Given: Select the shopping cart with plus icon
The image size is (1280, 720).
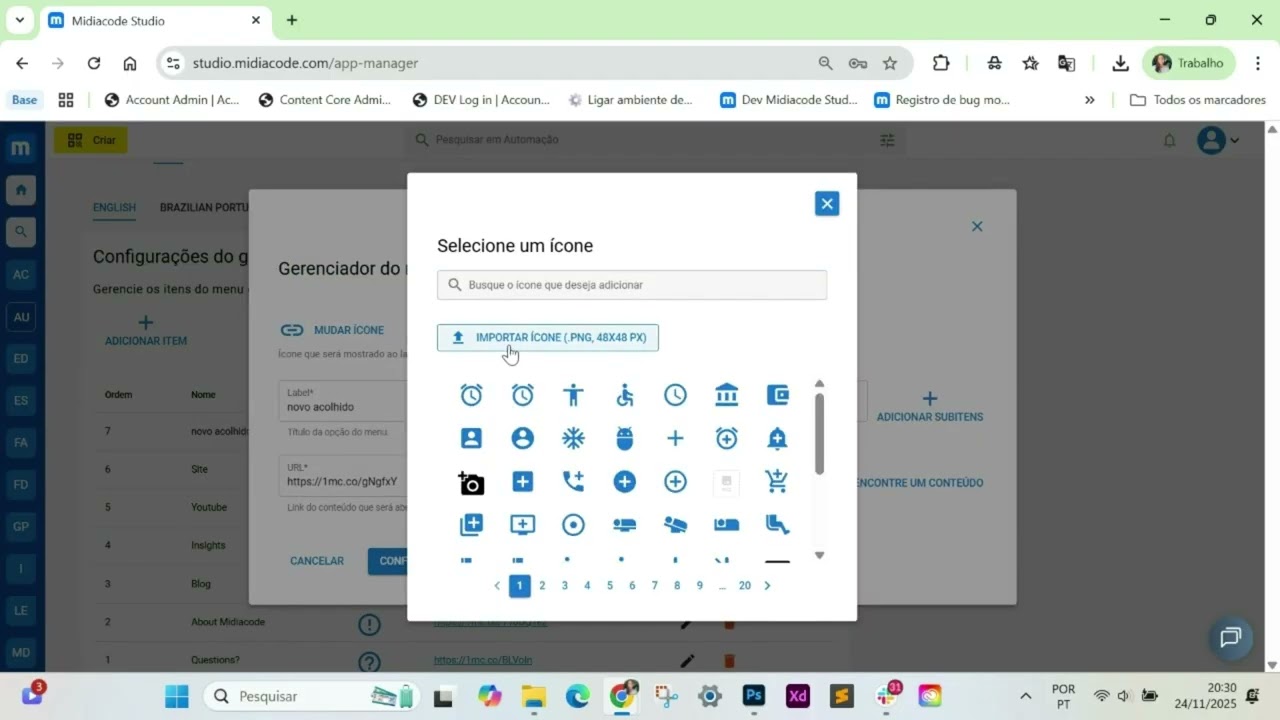Looking at the screenshot, I should 777,482.
